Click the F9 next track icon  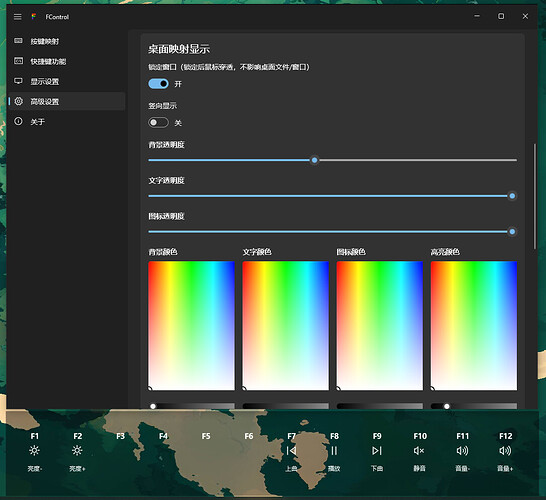(377, 451)
